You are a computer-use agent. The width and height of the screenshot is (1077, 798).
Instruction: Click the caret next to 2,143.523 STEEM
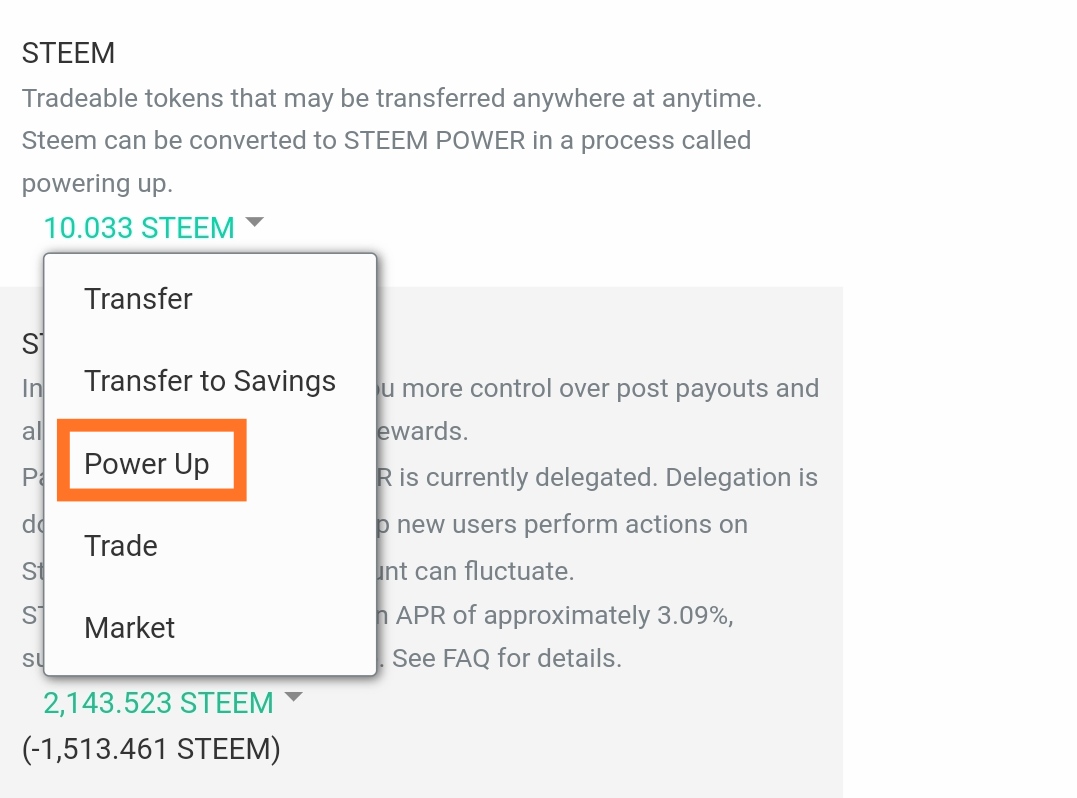[x=293, y=698]
